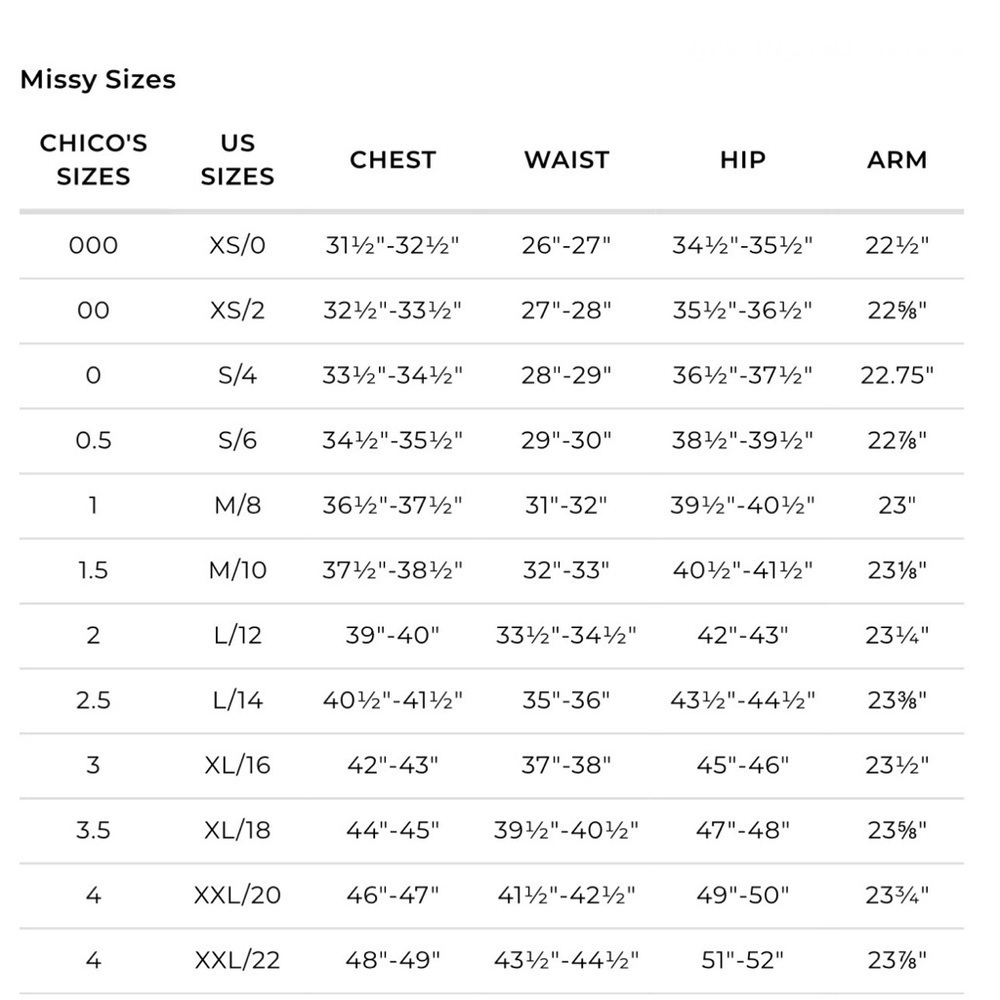
Task: Select hip value 43½"-44½"
Action: (742, 700)
